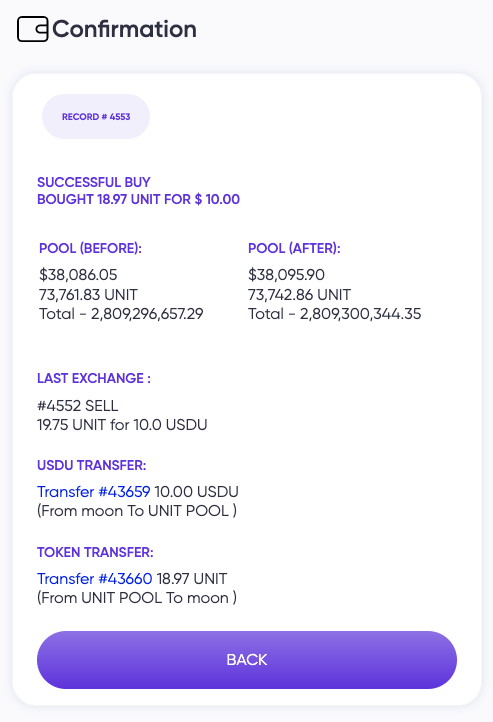
Task: Select the BOUGHT 18.97 UNIT FOR $ 10.00 text
Action: tap(138, 199)
